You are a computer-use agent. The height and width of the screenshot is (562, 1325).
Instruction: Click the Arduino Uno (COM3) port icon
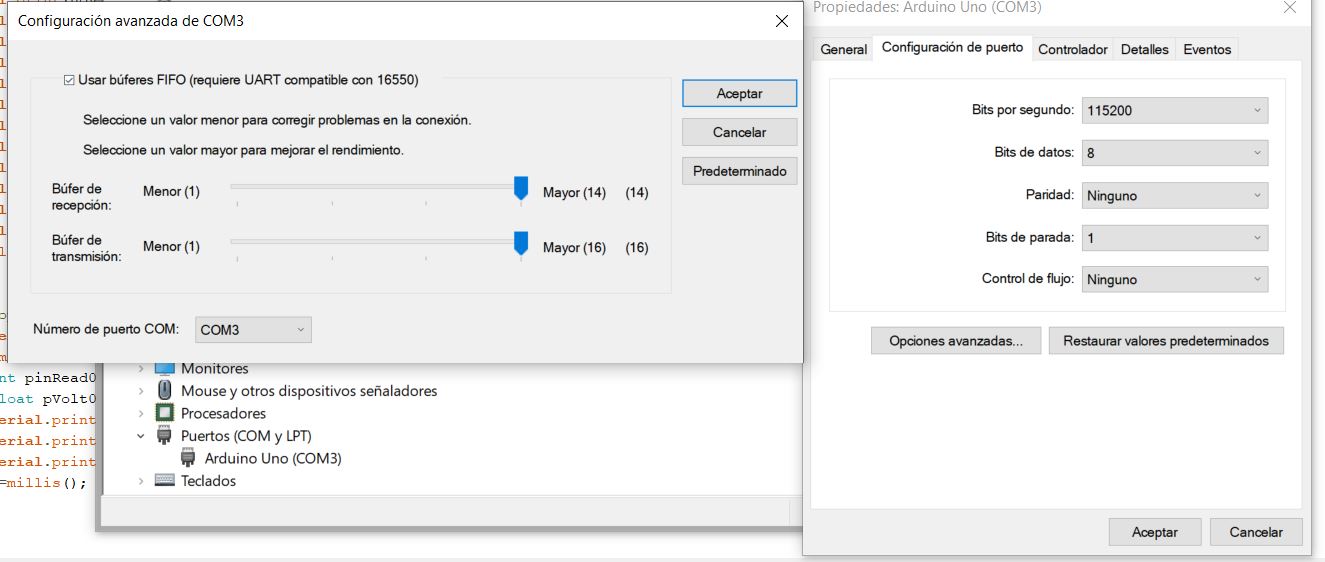point(188,458)
